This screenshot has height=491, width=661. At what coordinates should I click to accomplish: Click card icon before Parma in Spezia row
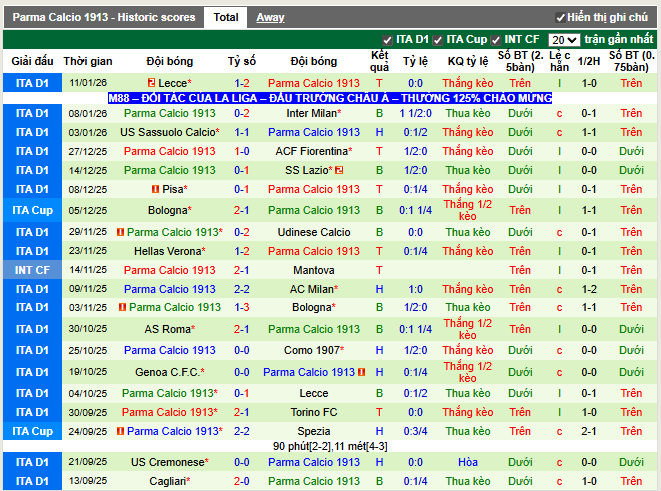point(121,431)
